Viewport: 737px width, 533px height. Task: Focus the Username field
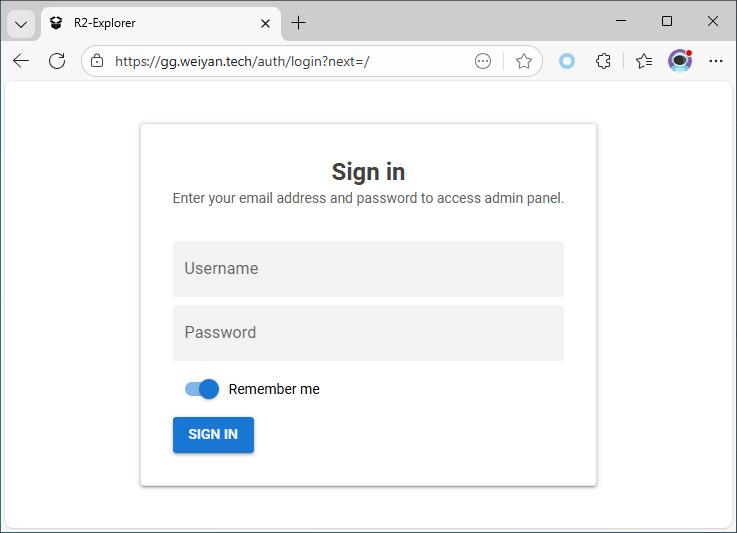coord(368,269)
